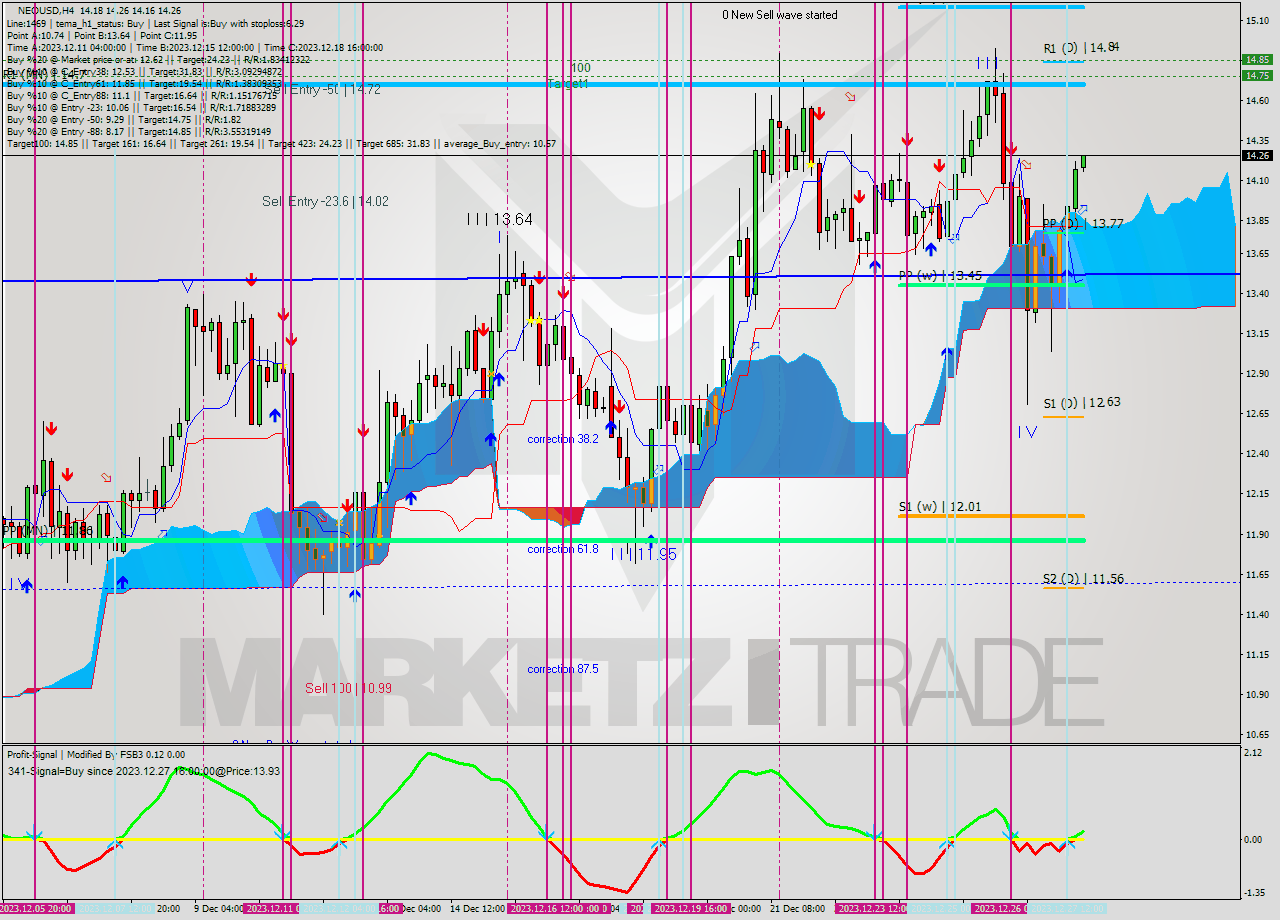The height and width of the screenshot is (920, 1280).
Task: Click the 10.65 price axis value
Action: pyautogui.click(x=1256, y=735)
